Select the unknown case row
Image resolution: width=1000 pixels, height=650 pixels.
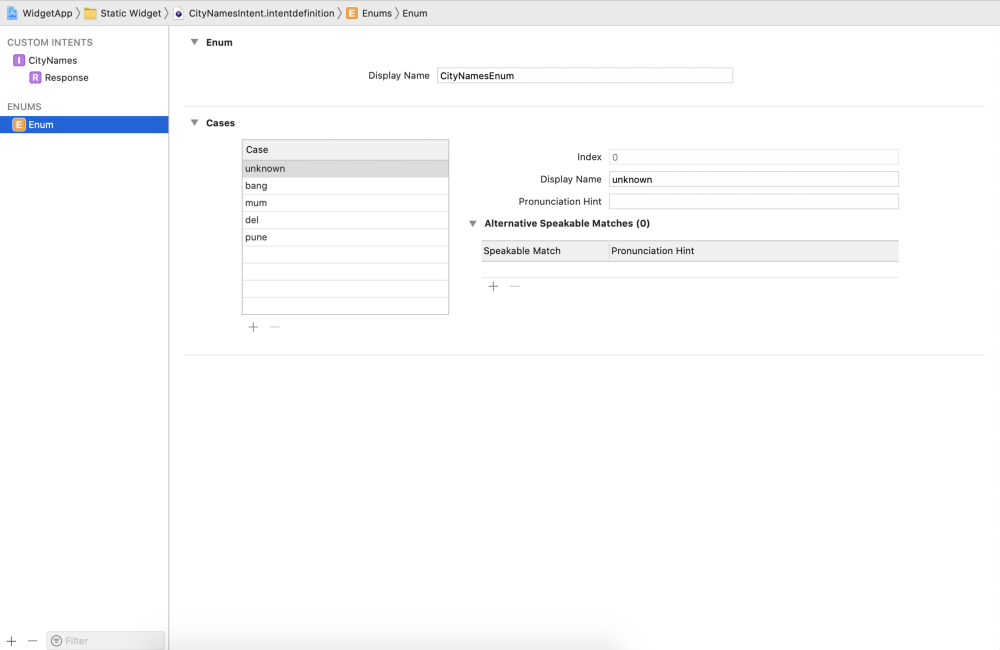point(345,168)
